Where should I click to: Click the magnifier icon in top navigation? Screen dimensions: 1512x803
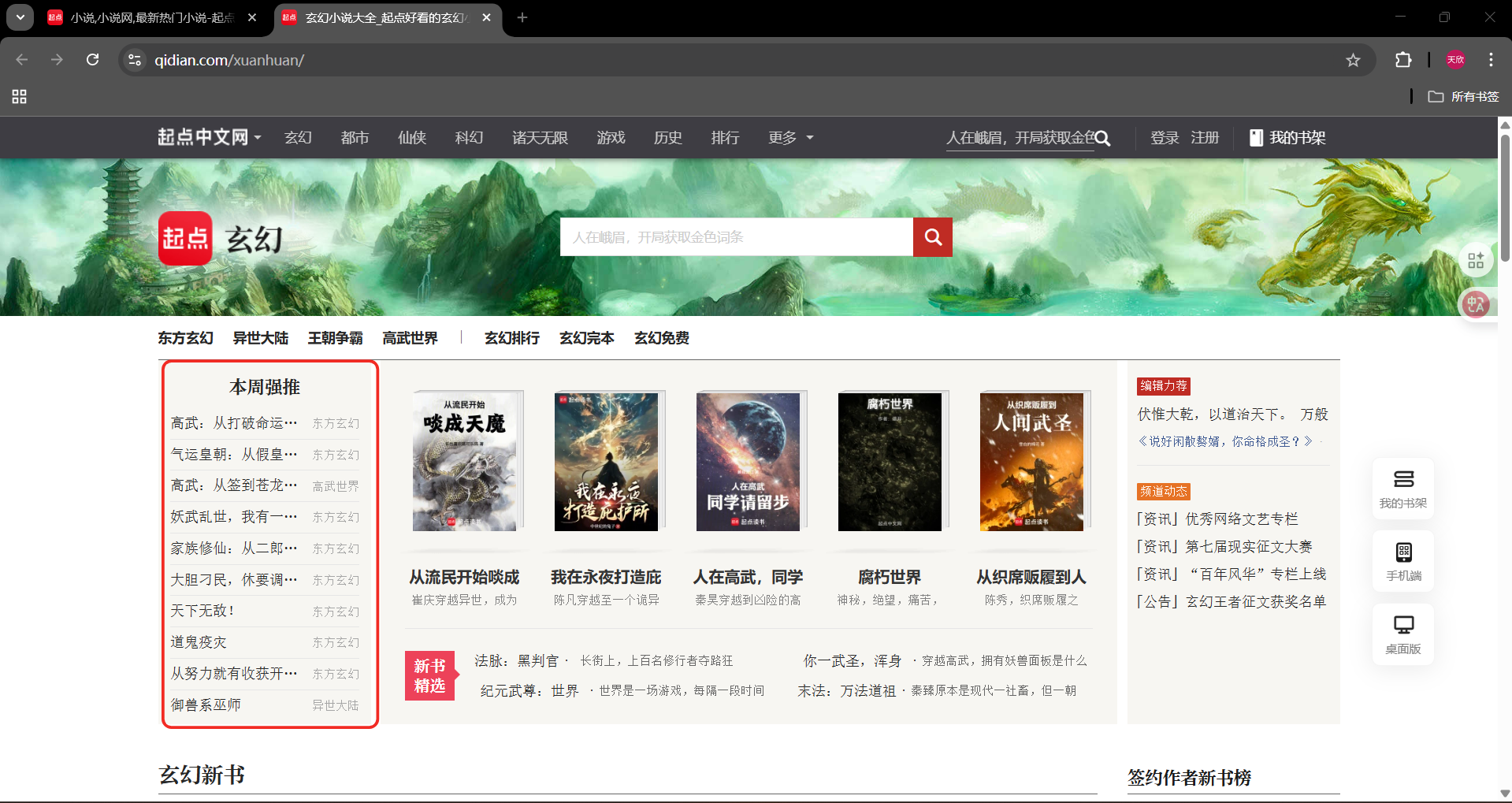pos(1102,138)
